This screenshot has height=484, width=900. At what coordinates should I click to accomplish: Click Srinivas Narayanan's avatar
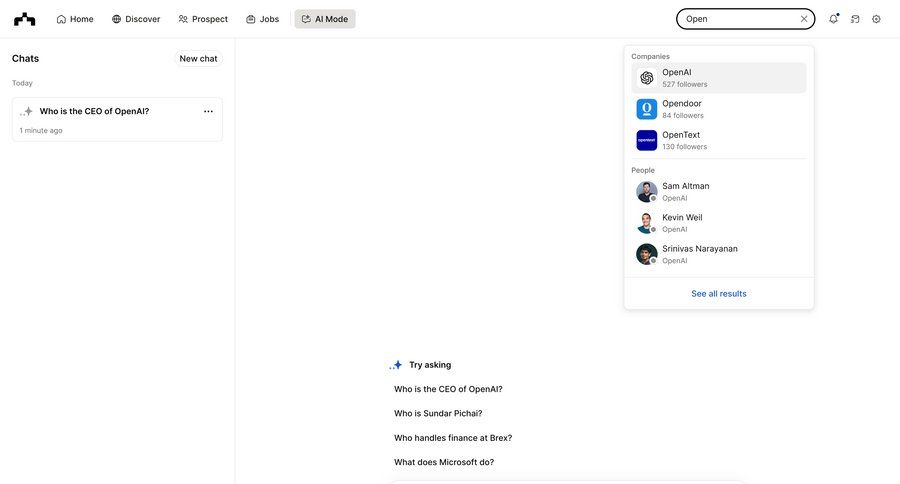coord(647,254)
